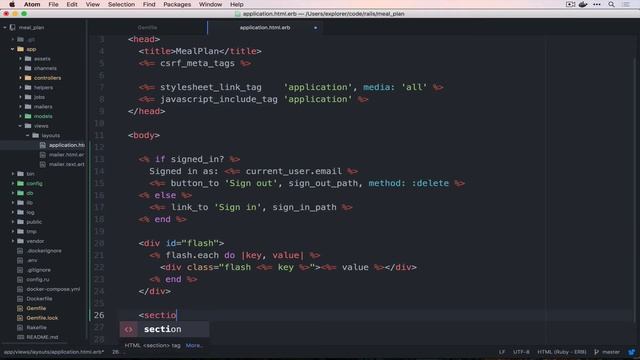The height and width of the screenshot is (360, 640).
Task: Open the Packages menu
Action: [x=177, y=4]
